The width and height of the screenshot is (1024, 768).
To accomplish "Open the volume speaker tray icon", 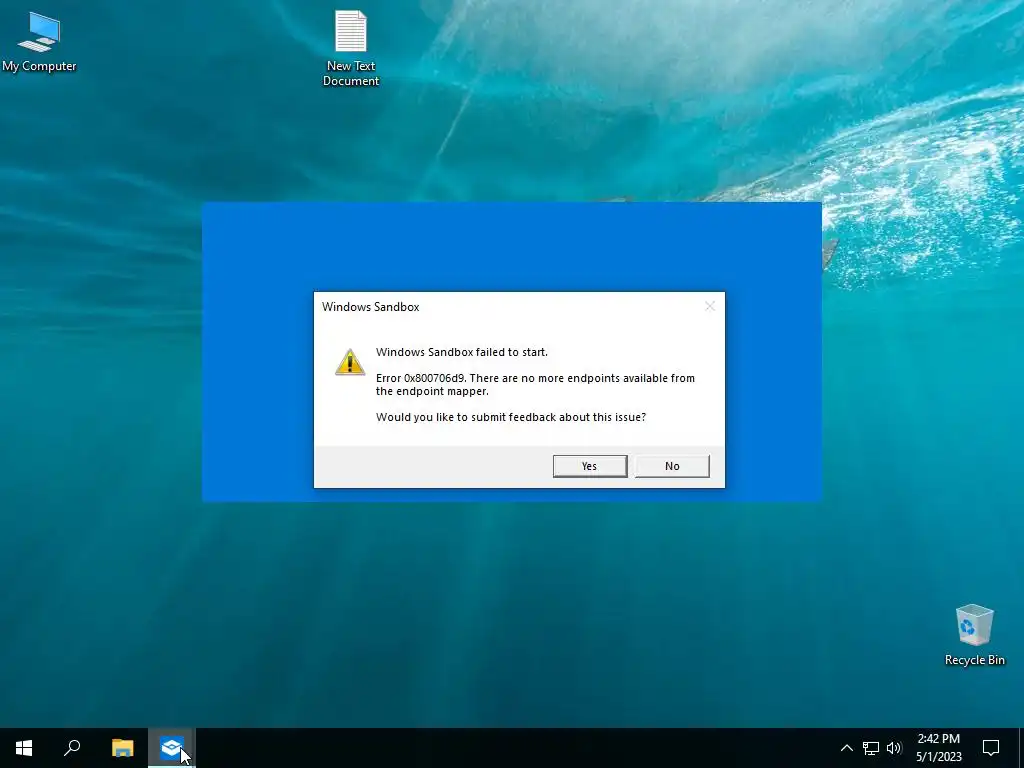I will pos(894,748).
